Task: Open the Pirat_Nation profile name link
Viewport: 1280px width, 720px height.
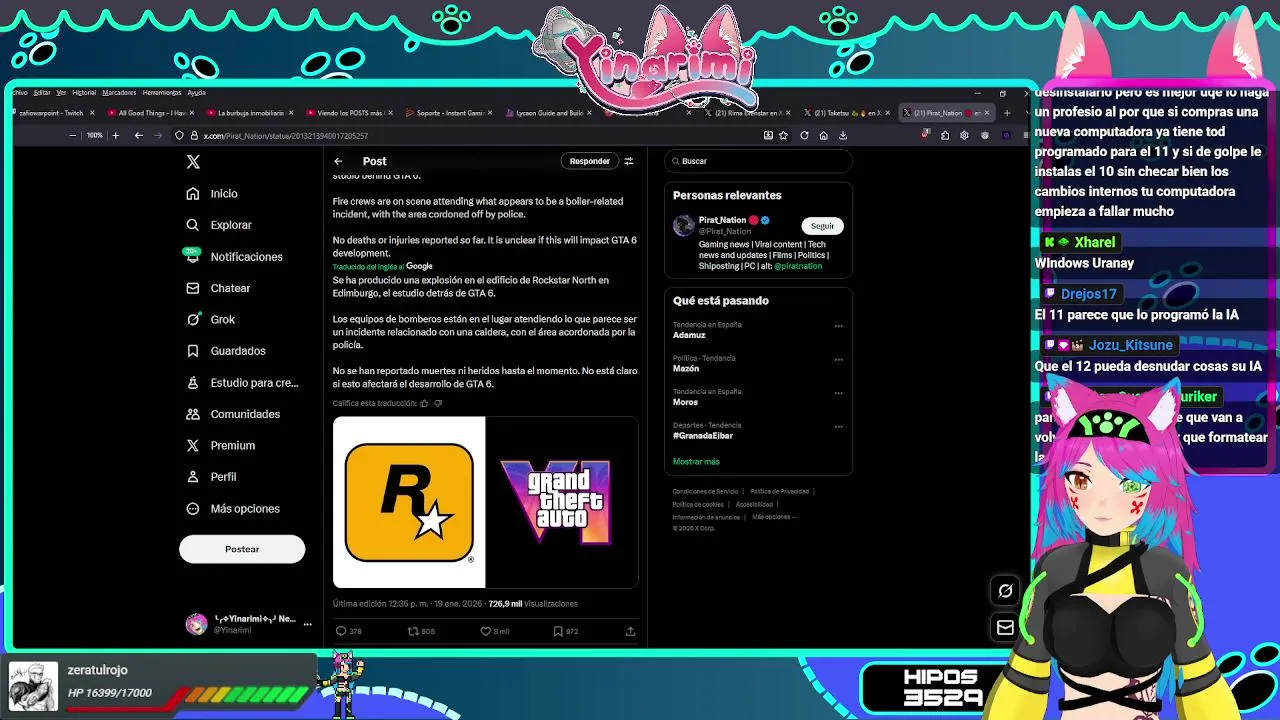Action: [722, 220]
